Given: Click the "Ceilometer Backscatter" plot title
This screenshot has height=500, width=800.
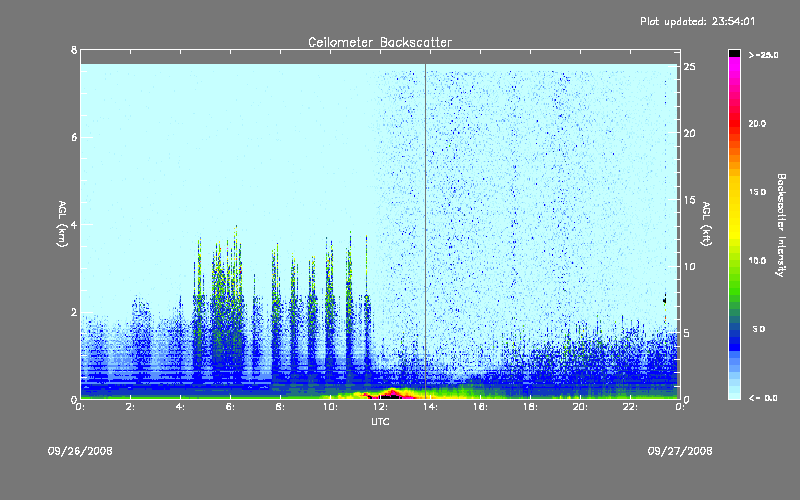Looking at the screenshot, I should pos(380,42).
